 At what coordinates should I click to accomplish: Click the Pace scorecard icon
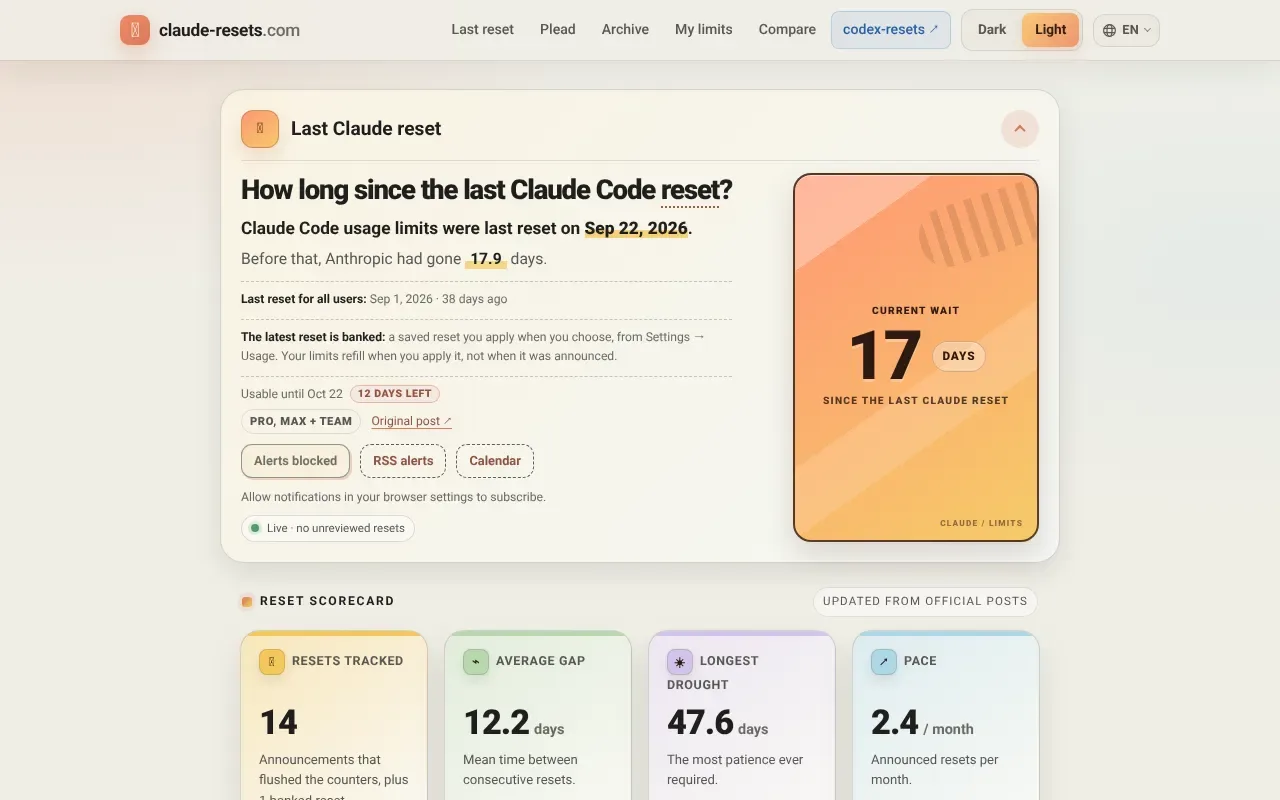pos(884,662)
